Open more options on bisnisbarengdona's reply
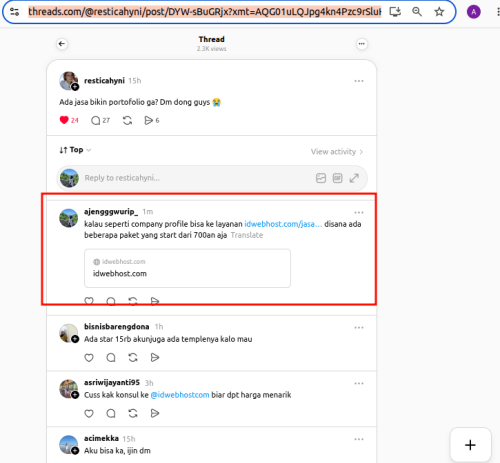500x463 pixels. point(359,328)
